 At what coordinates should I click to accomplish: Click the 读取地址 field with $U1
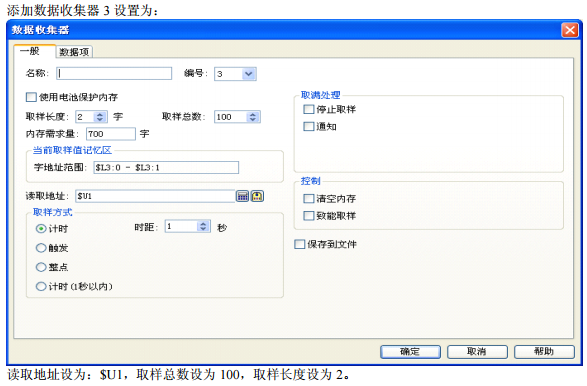[x=155, y=196]
